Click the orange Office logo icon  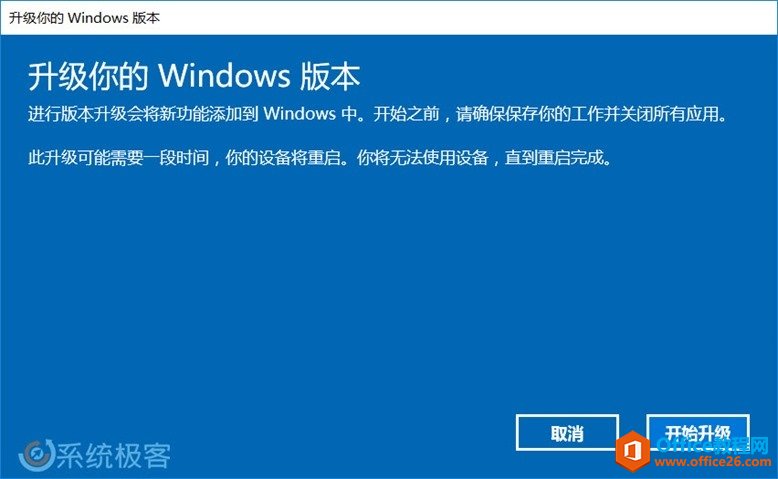[633, 451]
